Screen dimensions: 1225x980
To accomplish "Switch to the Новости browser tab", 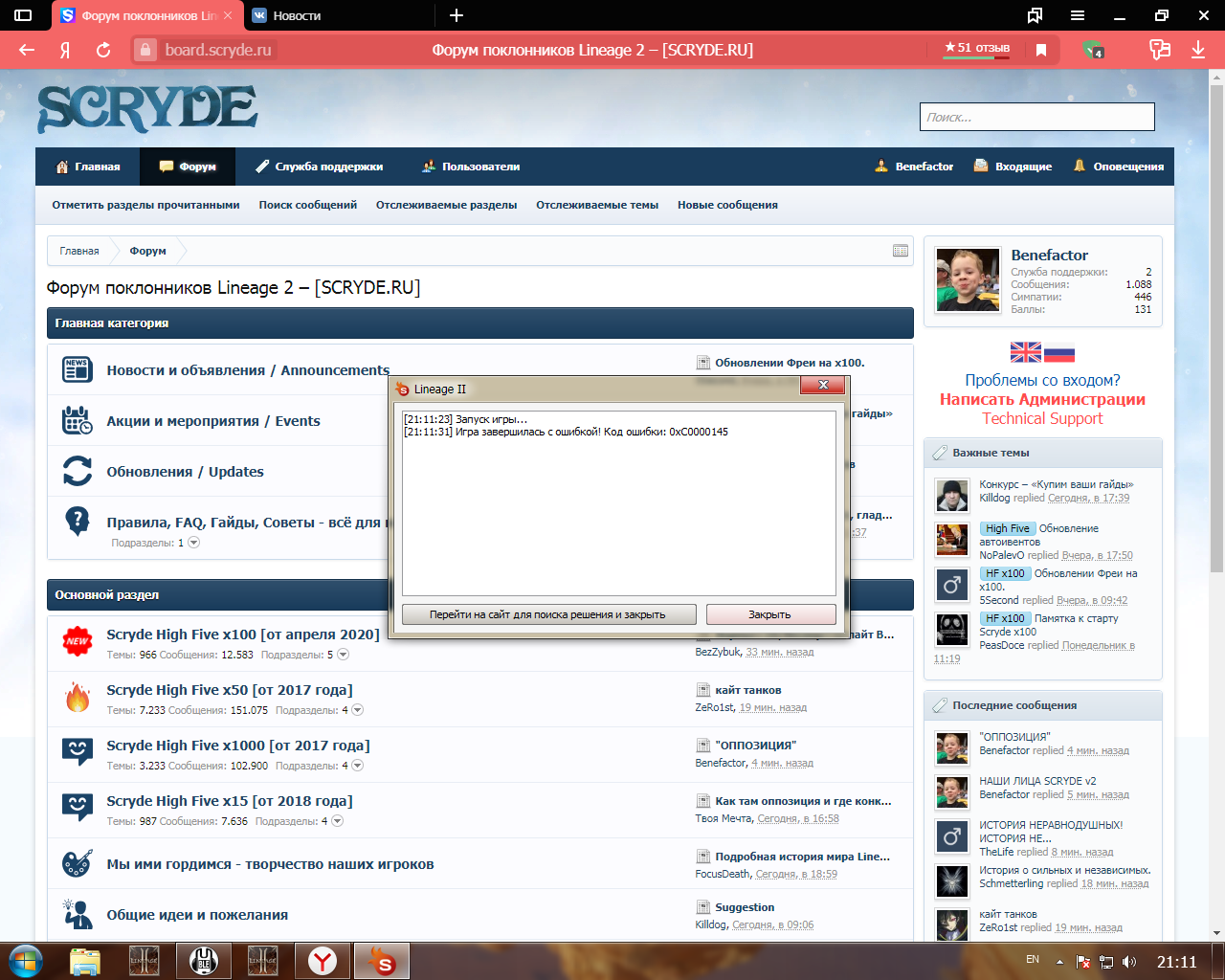I will click(x=297, y=15).
